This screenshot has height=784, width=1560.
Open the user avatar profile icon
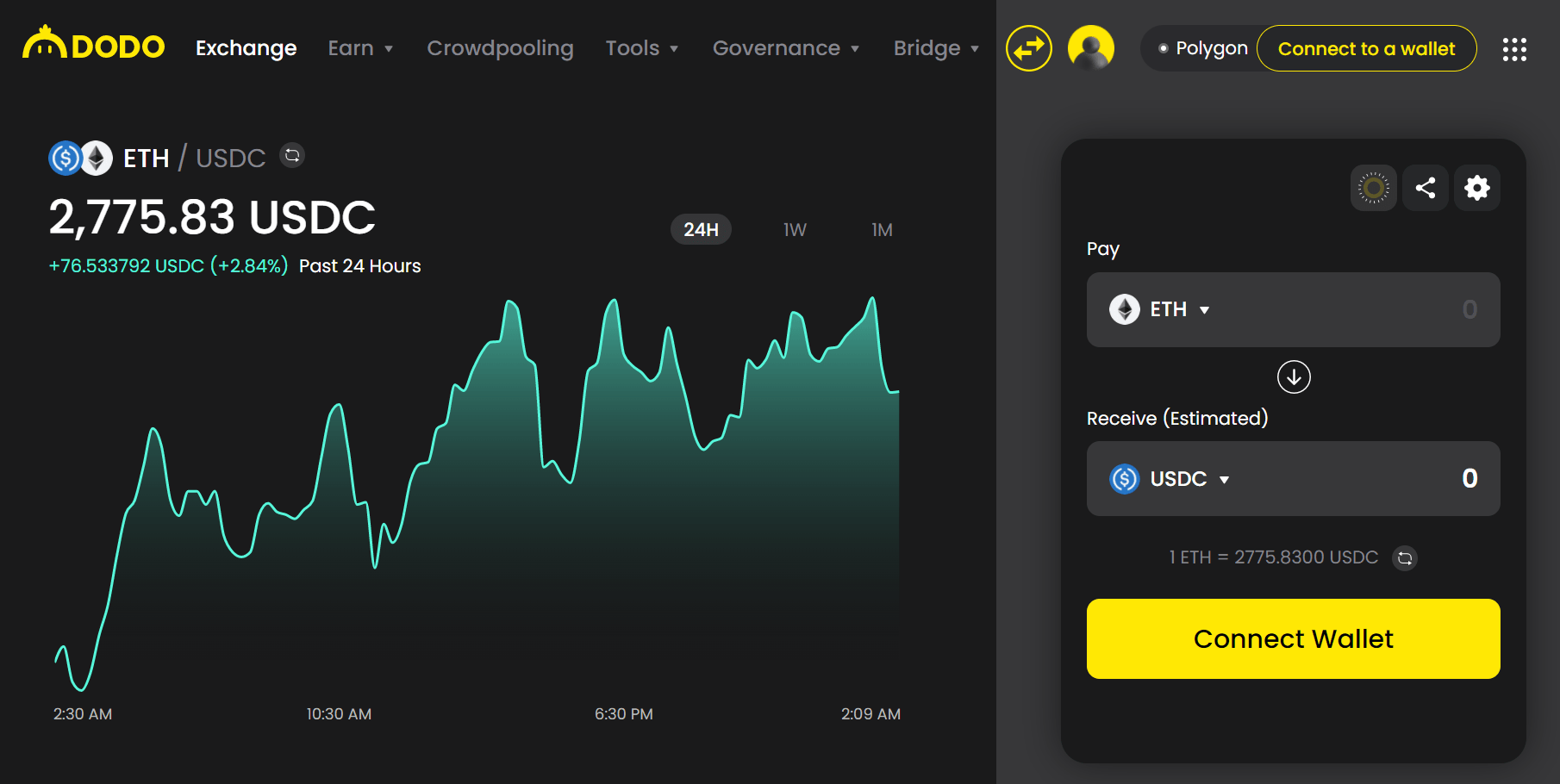(x=1090, y=48)
